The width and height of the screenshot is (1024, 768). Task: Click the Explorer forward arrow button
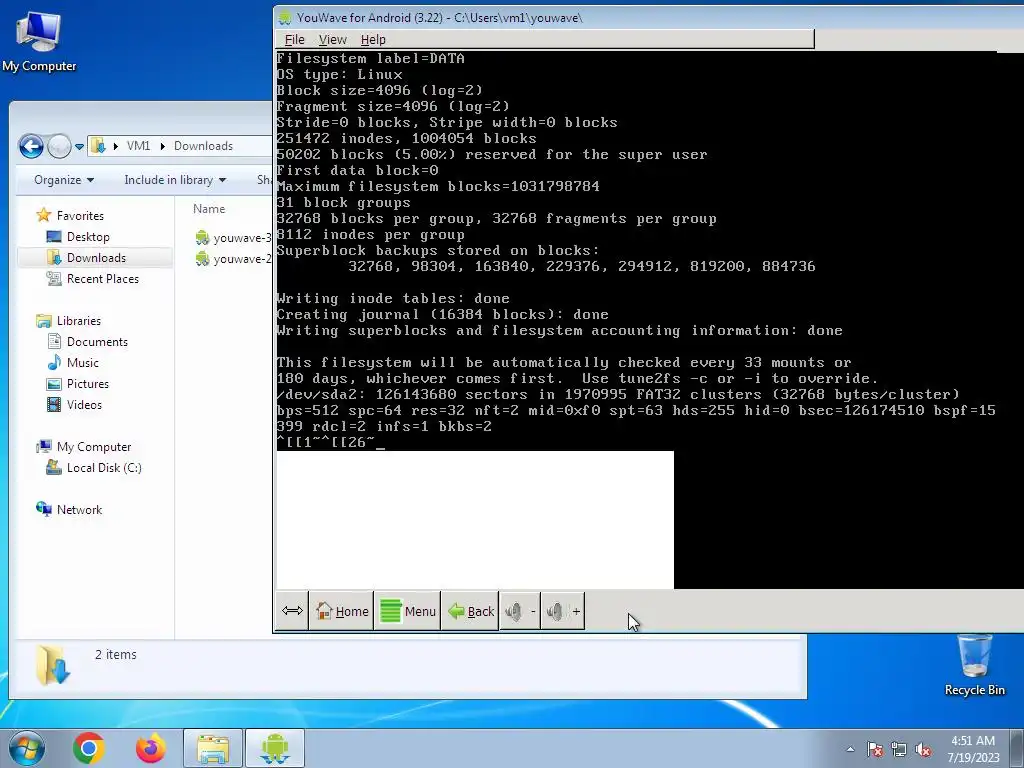(x=59, y=146)
